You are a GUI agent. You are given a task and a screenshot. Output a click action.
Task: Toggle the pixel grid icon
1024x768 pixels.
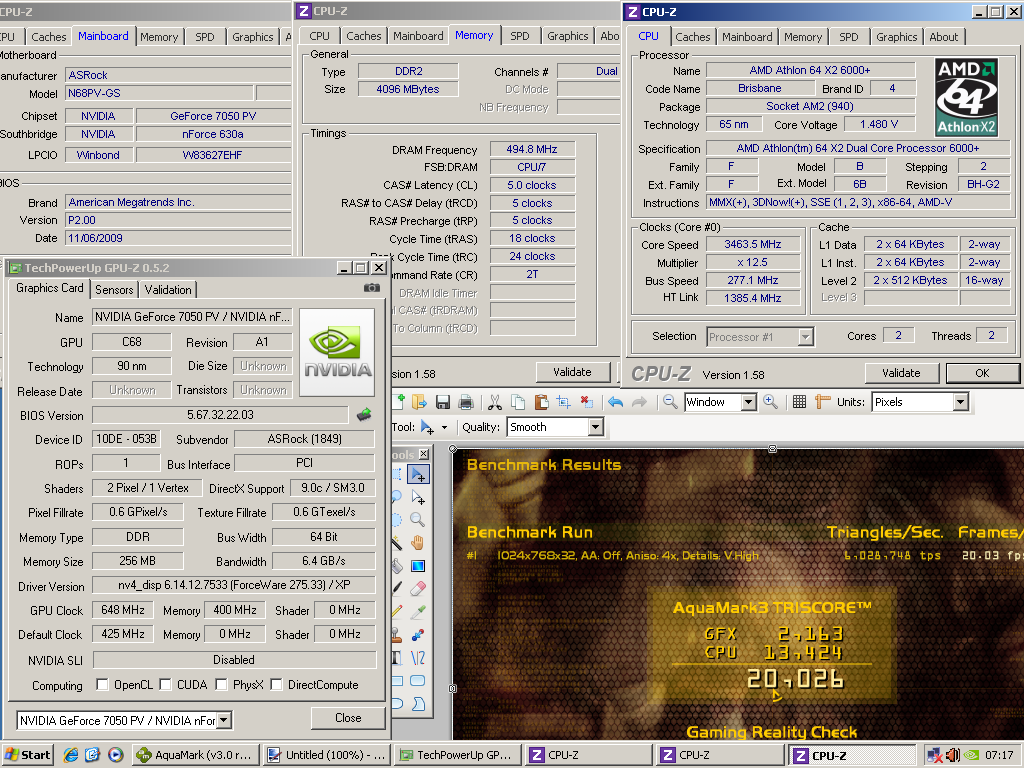coord(799,402)
